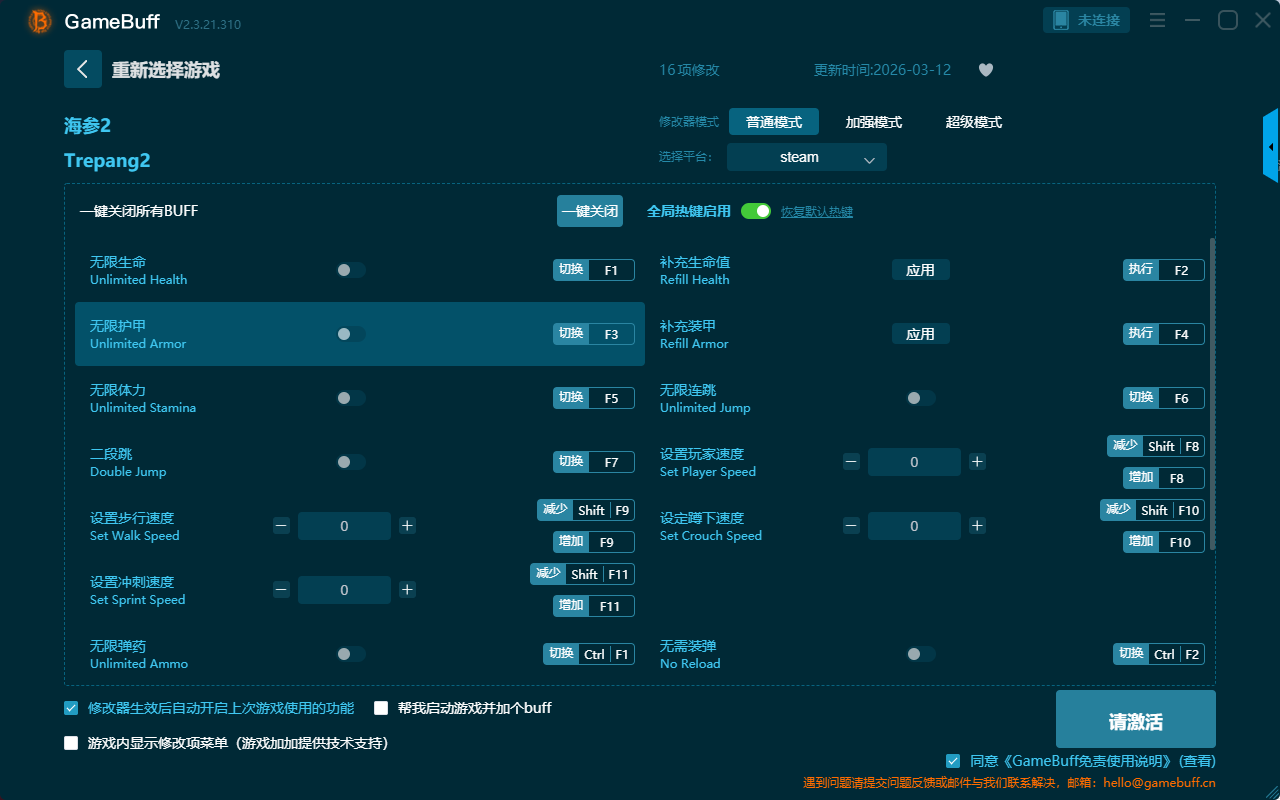The image size is (1280, 800).
Task: Open the hamburger menu icon
Action: 1157,20
